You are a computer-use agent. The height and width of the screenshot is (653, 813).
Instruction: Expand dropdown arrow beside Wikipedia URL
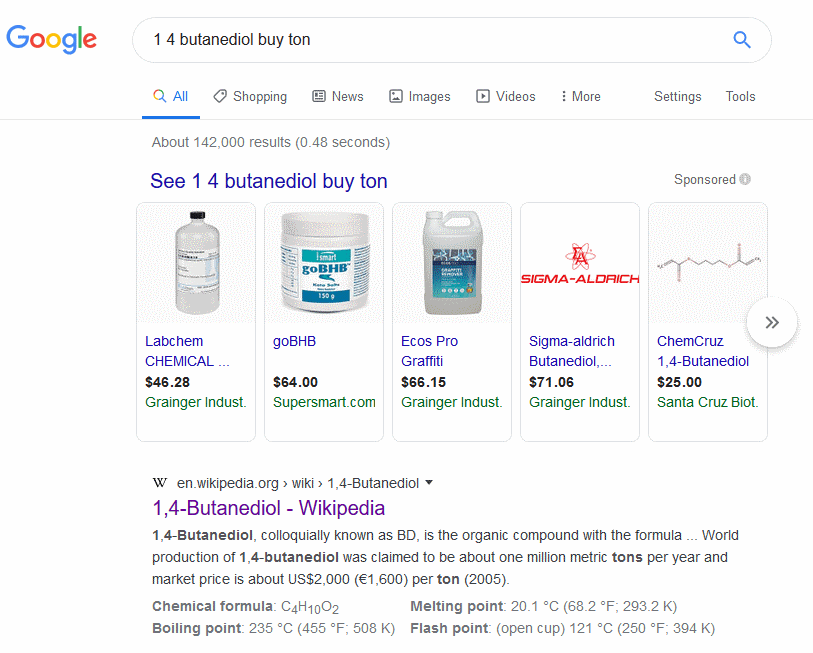[429, 483]
